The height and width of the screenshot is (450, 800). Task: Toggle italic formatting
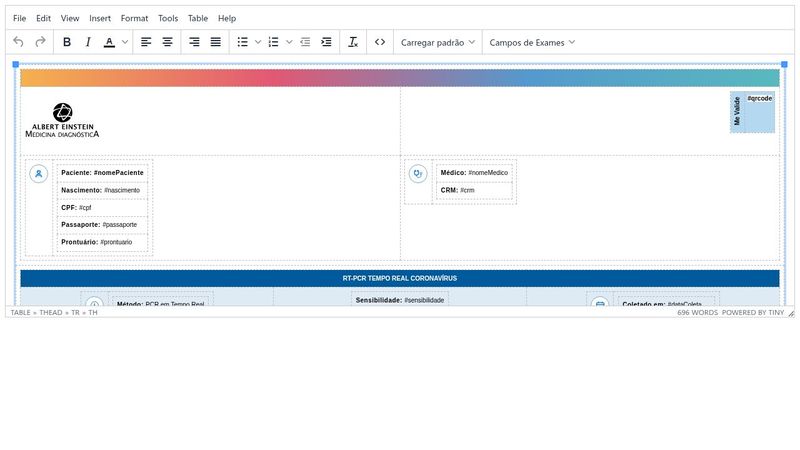tap(88, 42)
